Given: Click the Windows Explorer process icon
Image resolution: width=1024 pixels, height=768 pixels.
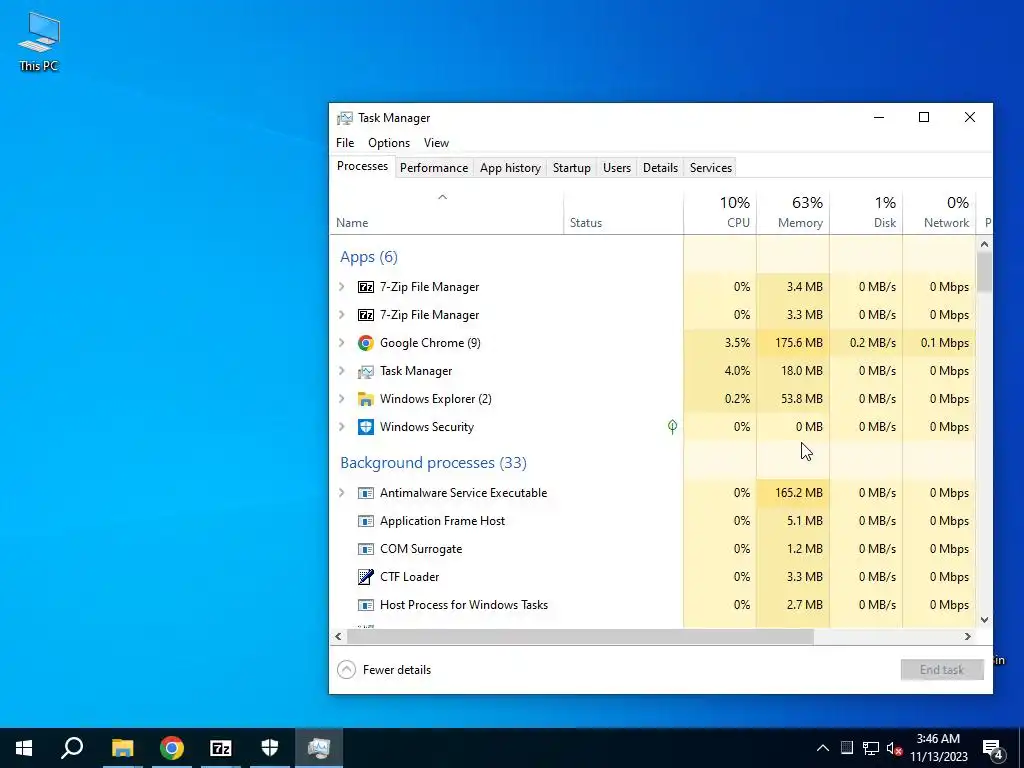Looking at the screenshot, I should coord(366,399).
